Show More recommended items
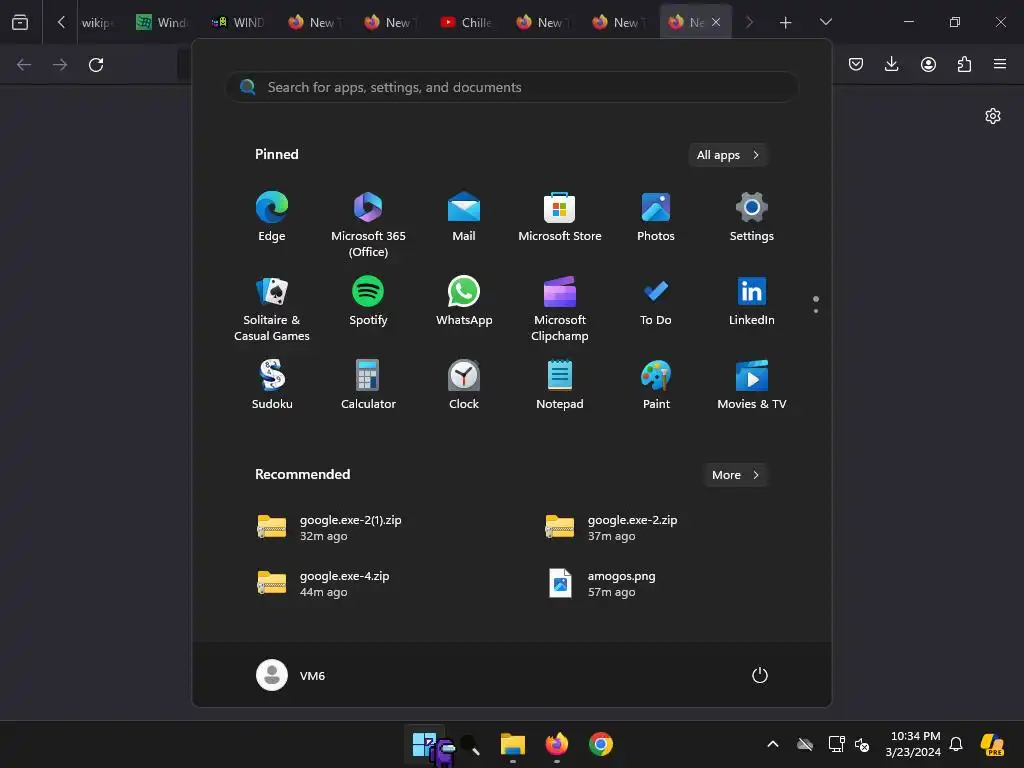 click(x=735, y=475)
